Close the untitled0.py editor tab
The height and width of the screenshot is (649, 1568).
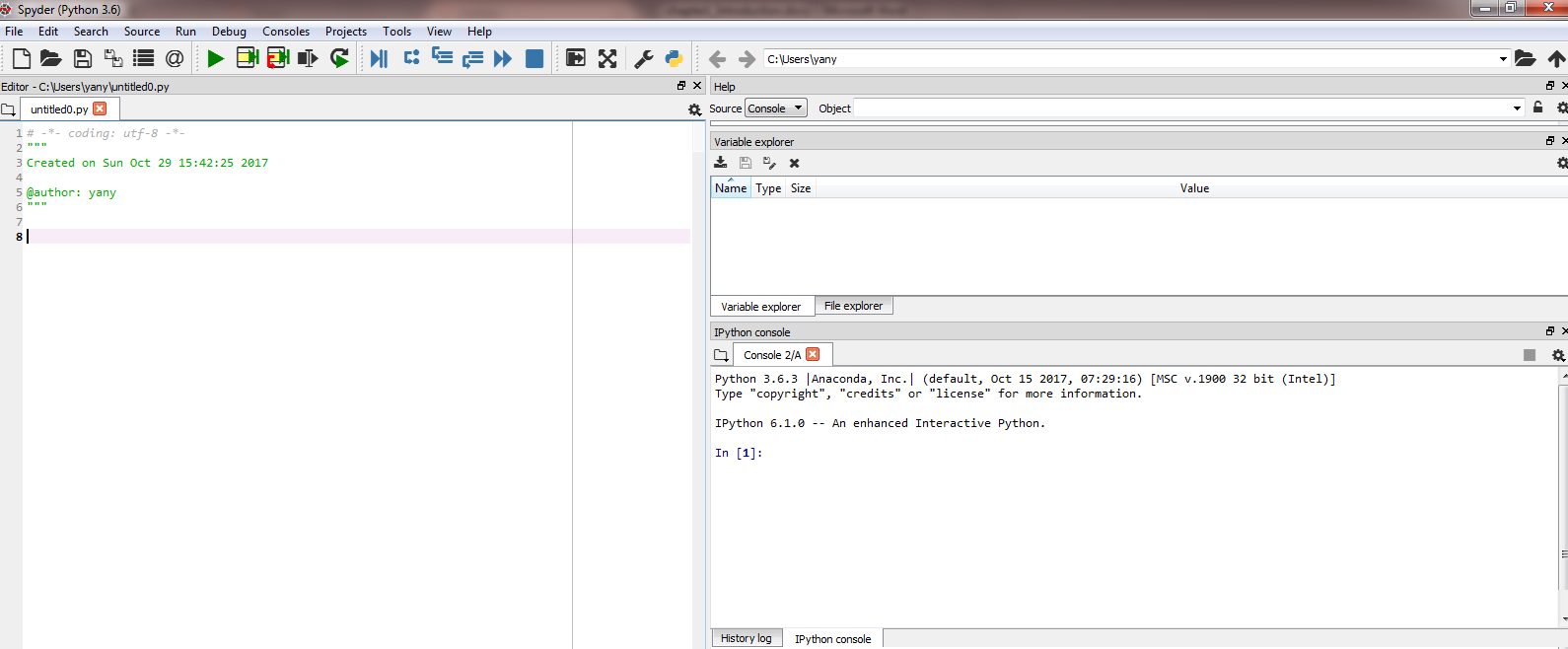coord(100,108)
